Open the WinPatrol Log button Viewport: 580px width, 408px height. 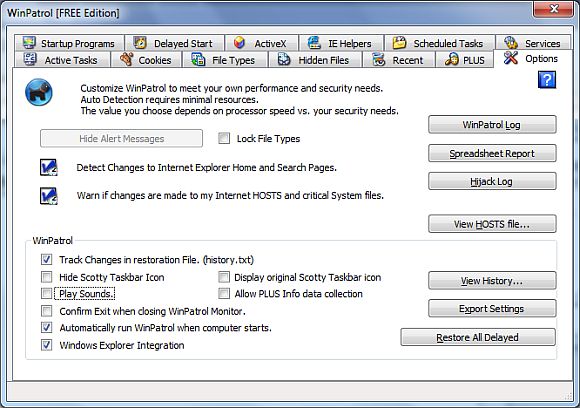(492, 125)
